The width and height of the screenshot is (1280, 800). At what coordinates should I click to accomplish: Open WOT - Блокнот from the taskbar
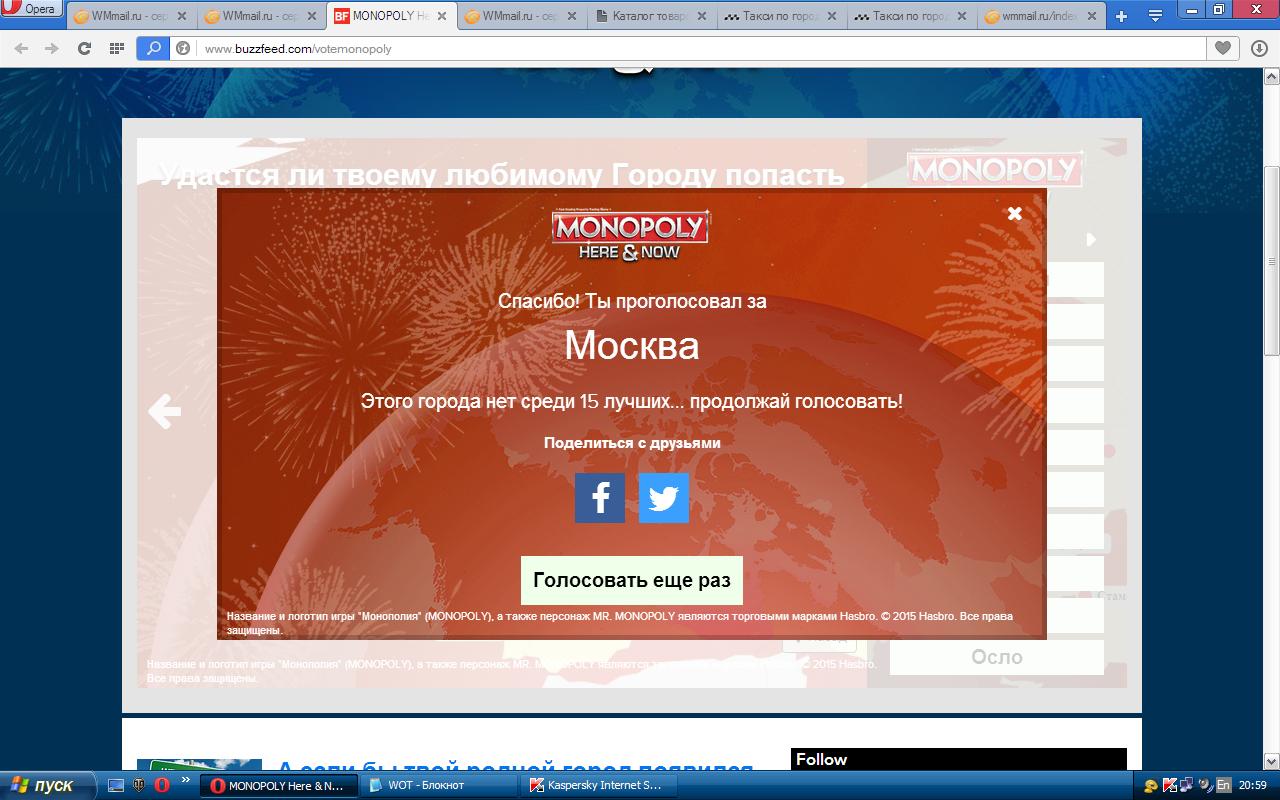438,786
